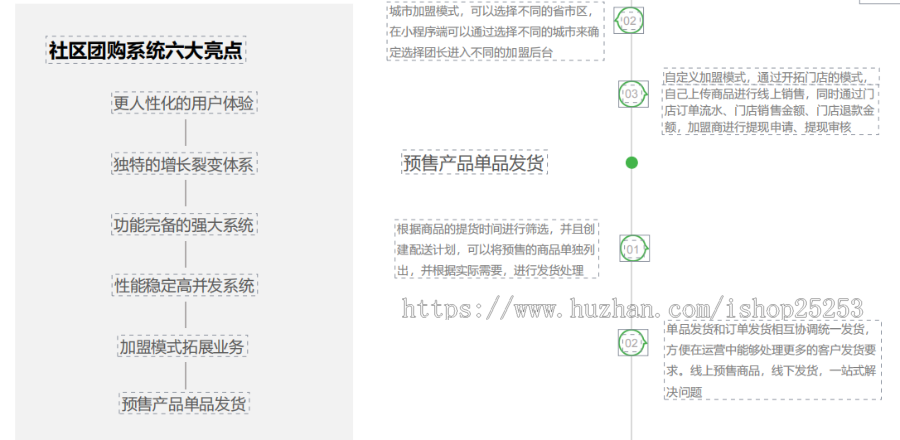Click 预售产品单品发货 in the gray highlights list
This screenshot has height=440, width=900.
(x=184, y=403)
